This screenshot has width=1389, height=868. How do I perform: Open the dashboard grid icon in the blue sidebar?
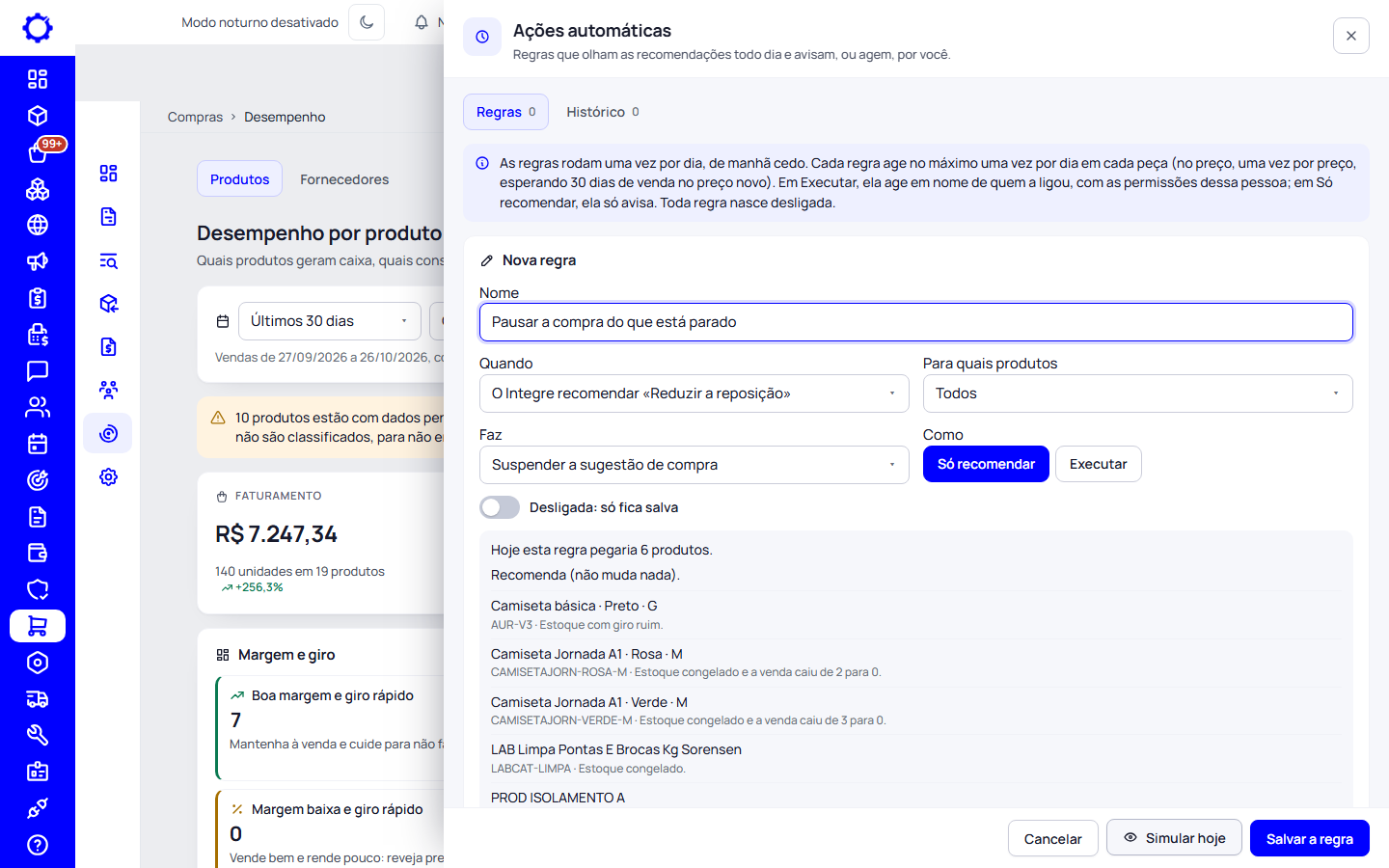(x=38, y=79)
